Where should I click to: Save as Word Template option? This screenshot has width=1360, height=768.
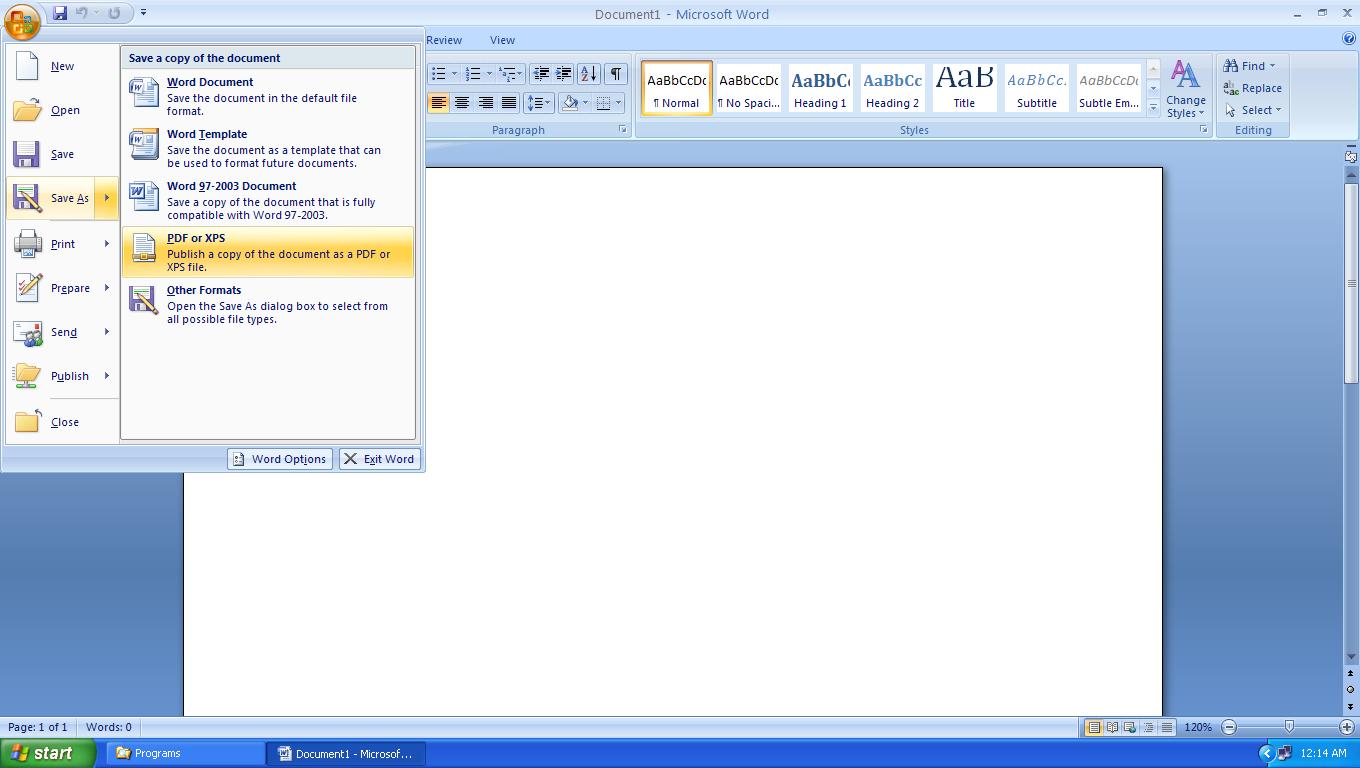[268, 148]
